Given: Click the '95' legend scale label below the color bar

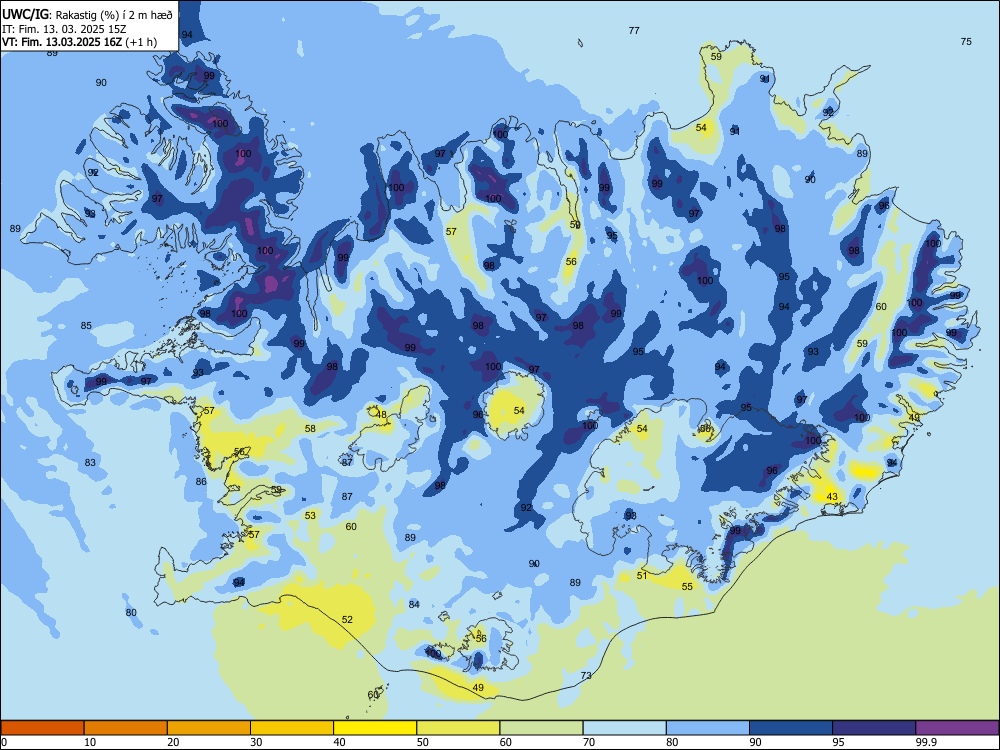Looking at the screenshot, I should [x=839, y=742].
